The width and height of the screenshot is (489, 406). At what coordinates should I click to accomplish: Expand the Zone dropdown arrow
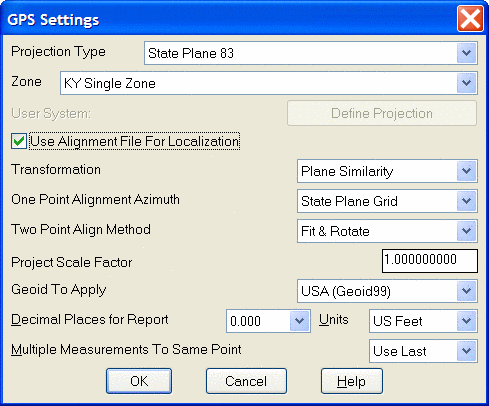466,83
